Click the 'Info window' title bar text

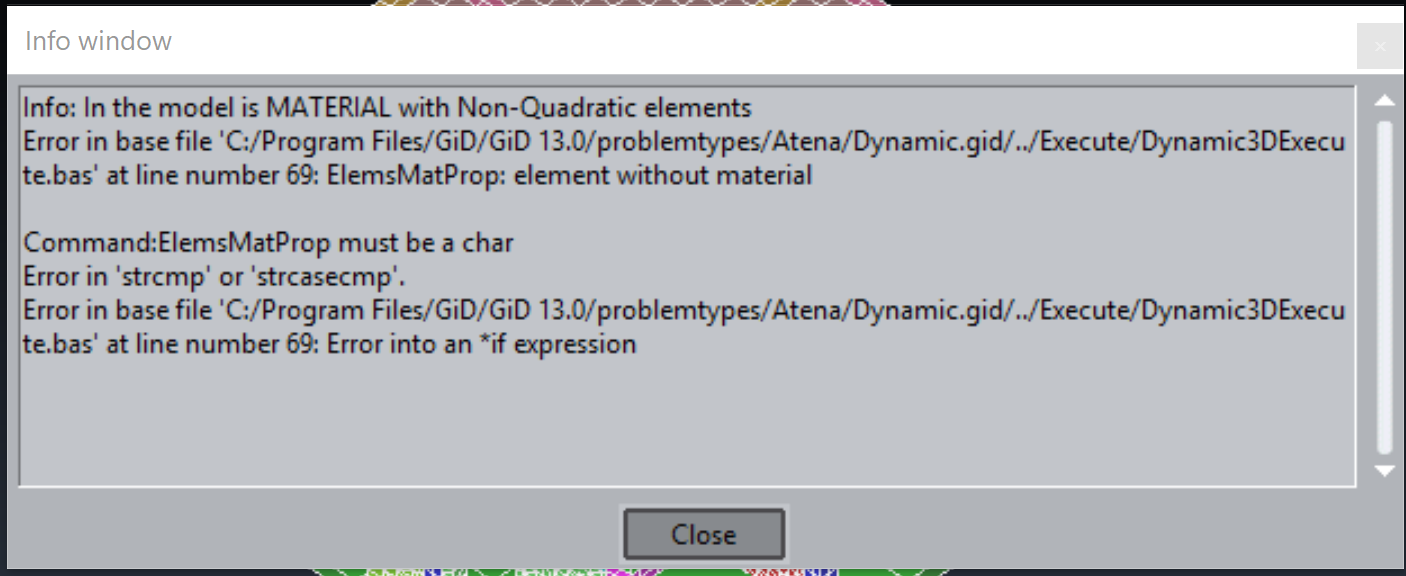98,41
